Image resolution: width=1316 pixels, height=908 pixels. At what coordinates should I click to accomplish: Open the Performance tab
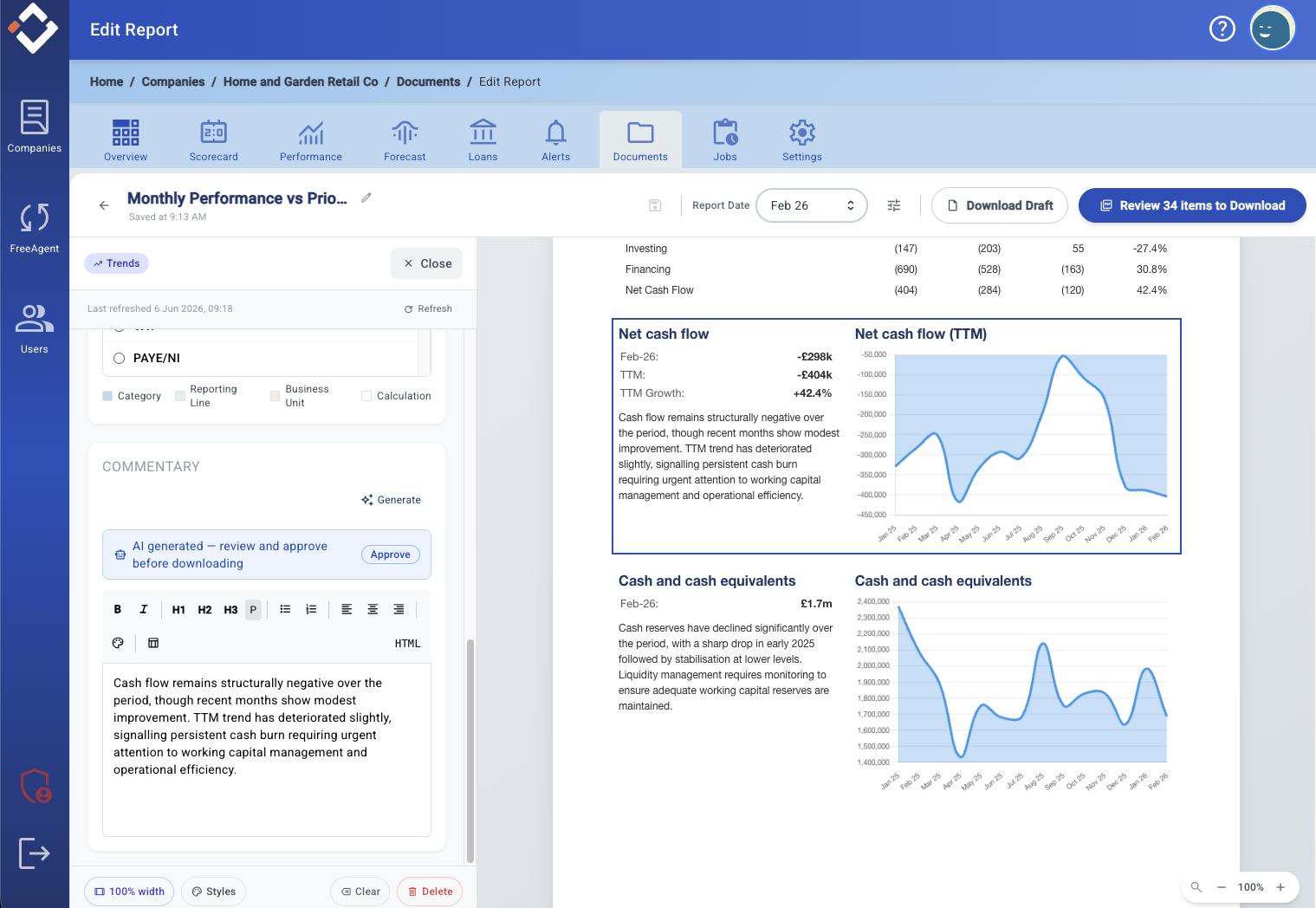pyautogui.click(x=311, y=140)
